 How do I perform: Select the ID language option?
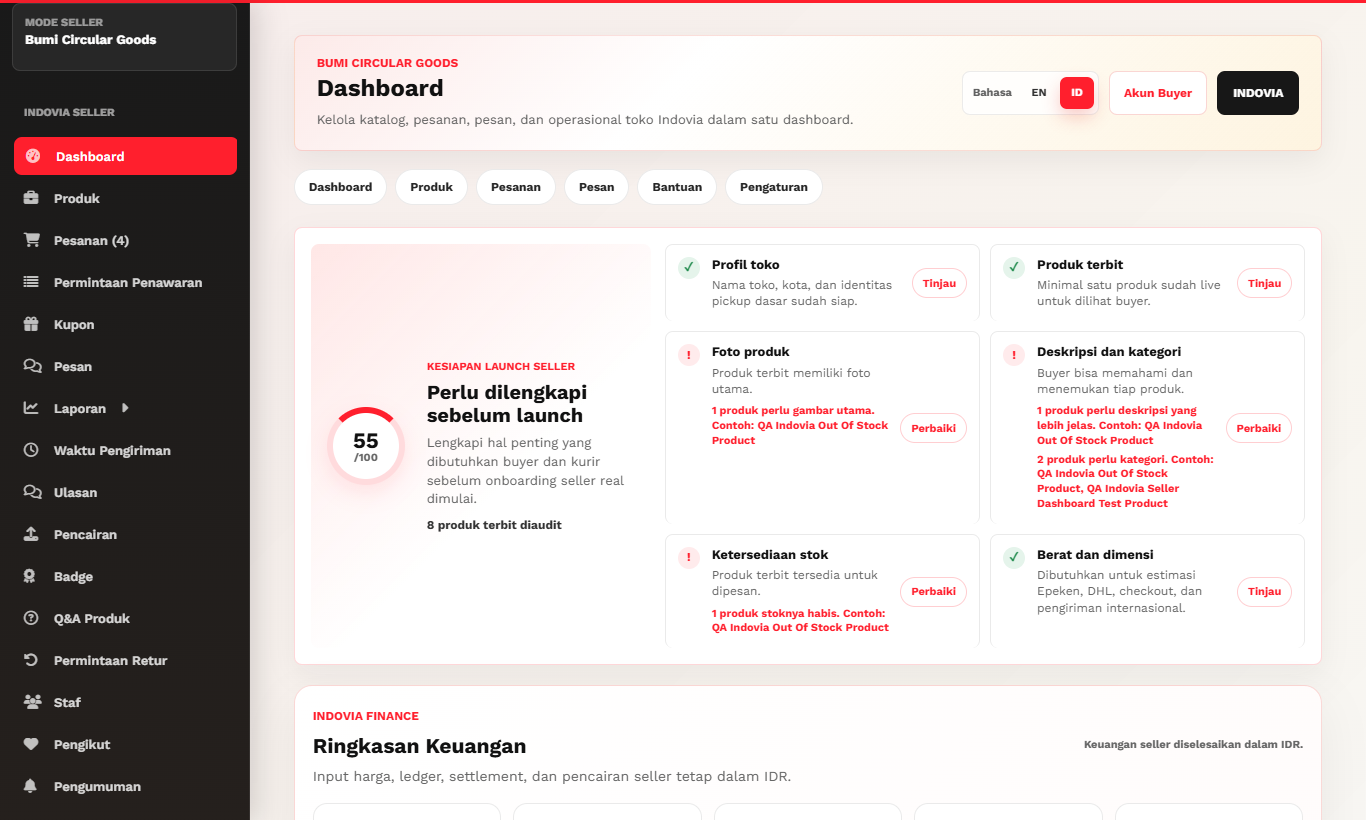point(1077,93)
